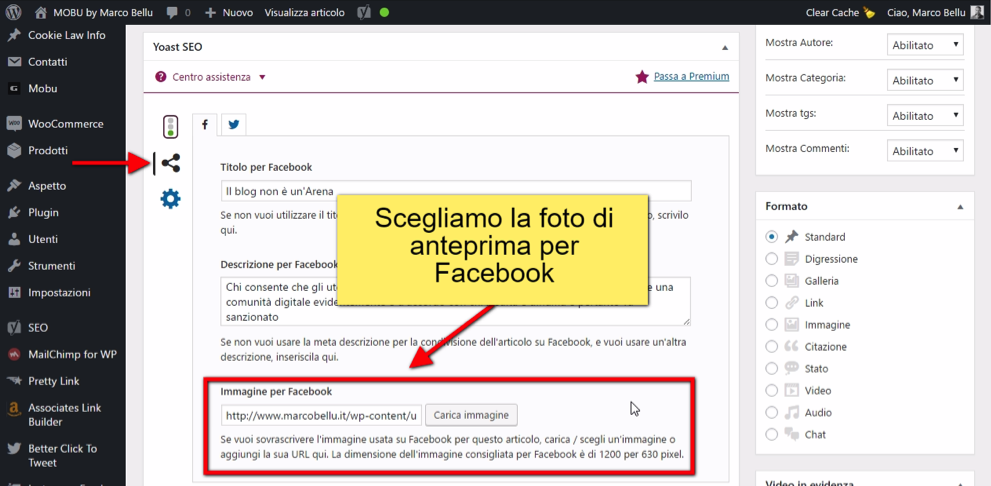Viewport: 991px width, 486px height.
Task: Open the WooCommerce sidebar menu
Action: [x=63, y=124]
